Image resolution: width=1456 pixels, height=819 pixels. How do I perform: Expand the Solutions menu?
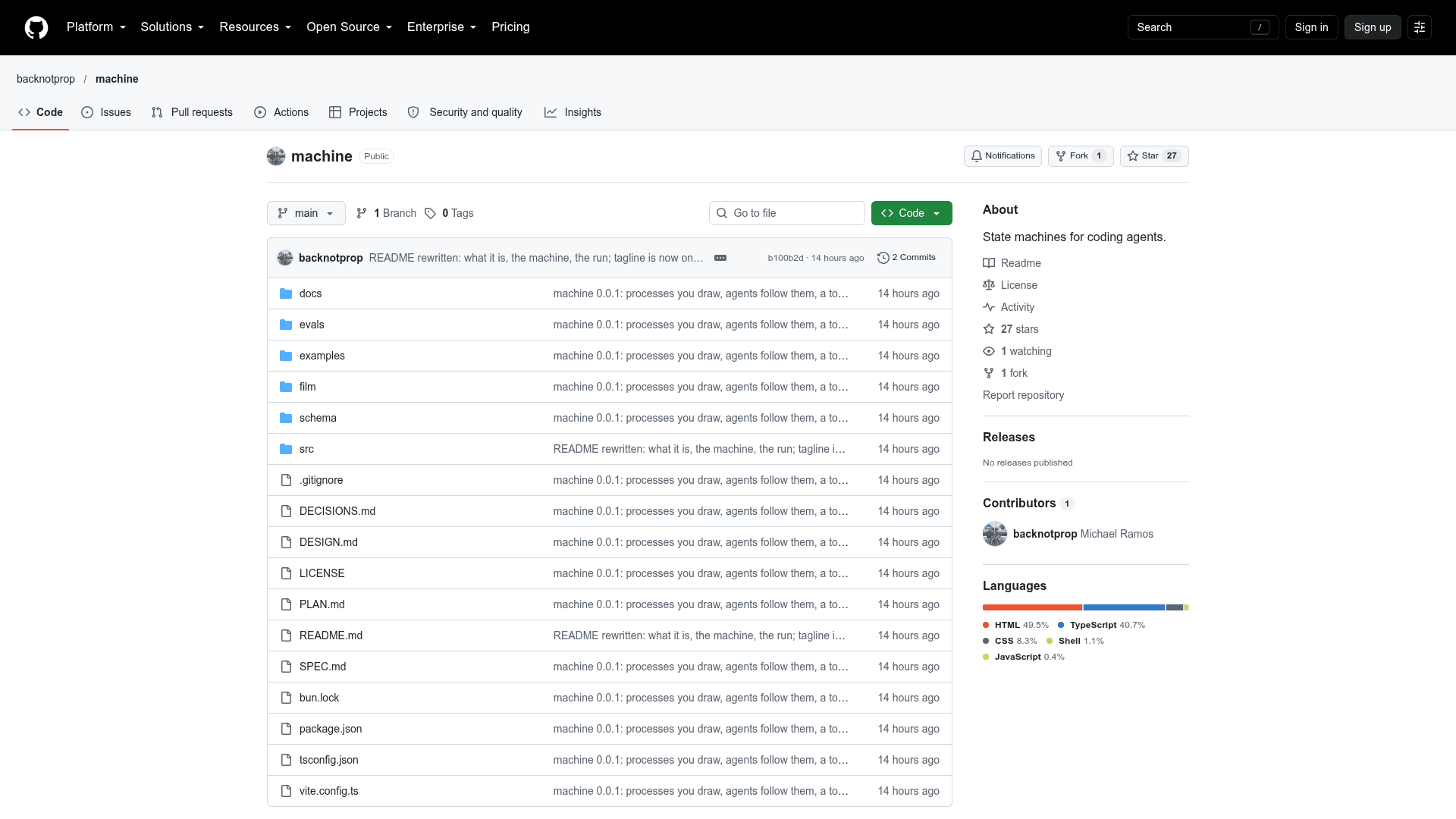(x=172, y=27)
